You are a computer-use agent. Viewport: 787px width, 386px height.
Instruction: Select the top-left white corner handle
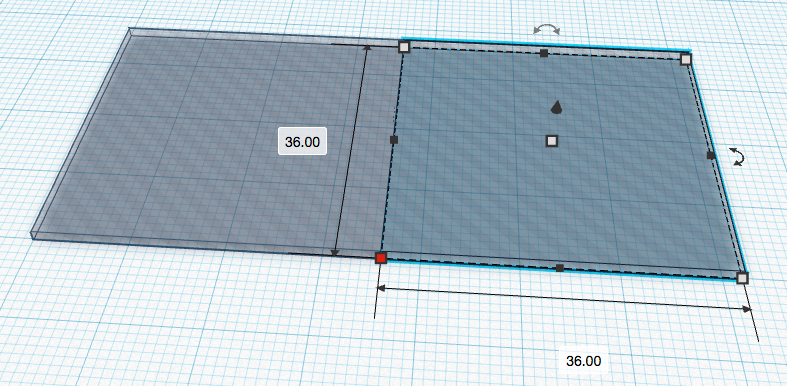pos(404,47)
